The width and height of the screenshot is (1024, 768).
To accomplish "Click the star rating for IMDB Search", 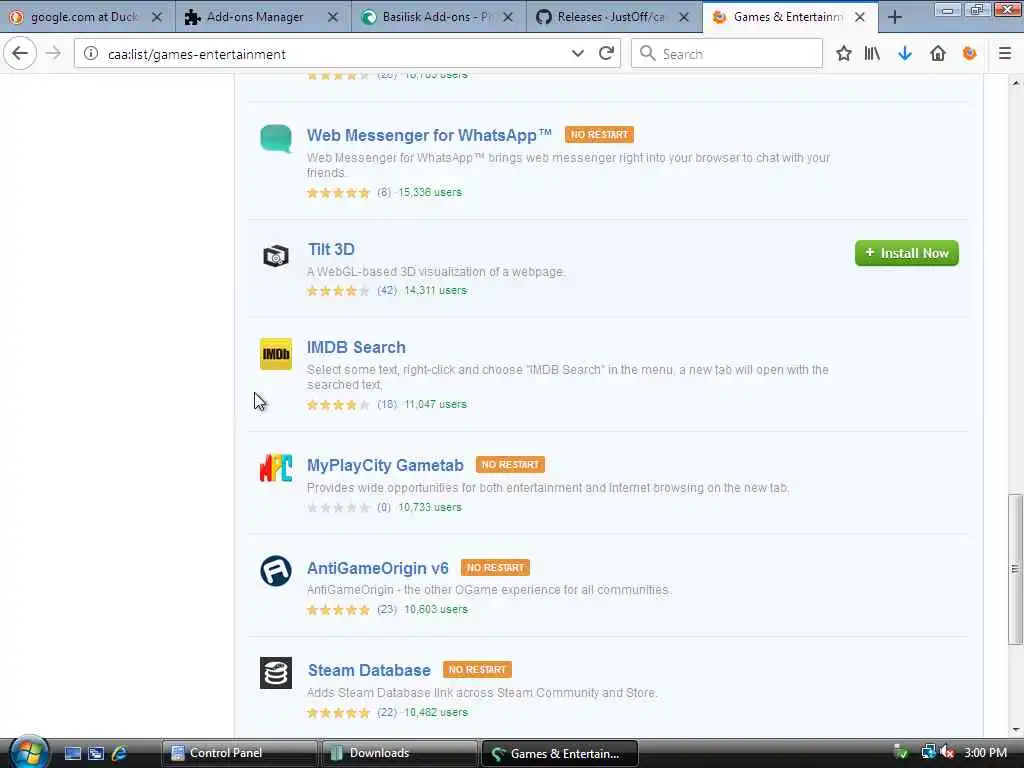I will click(x=338, y=405).
